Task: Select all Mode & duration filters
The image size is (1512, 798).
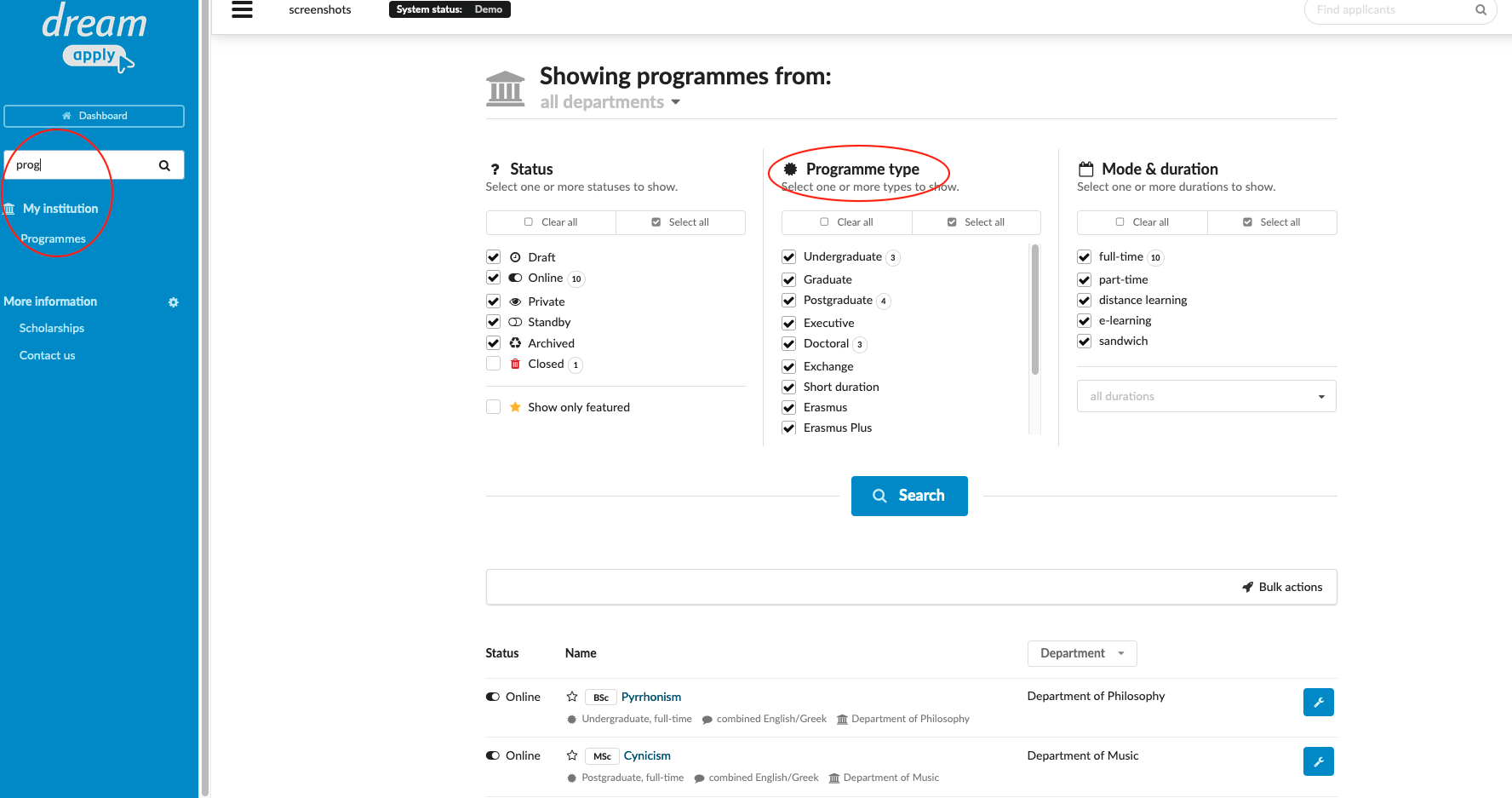Action: 1272,222
